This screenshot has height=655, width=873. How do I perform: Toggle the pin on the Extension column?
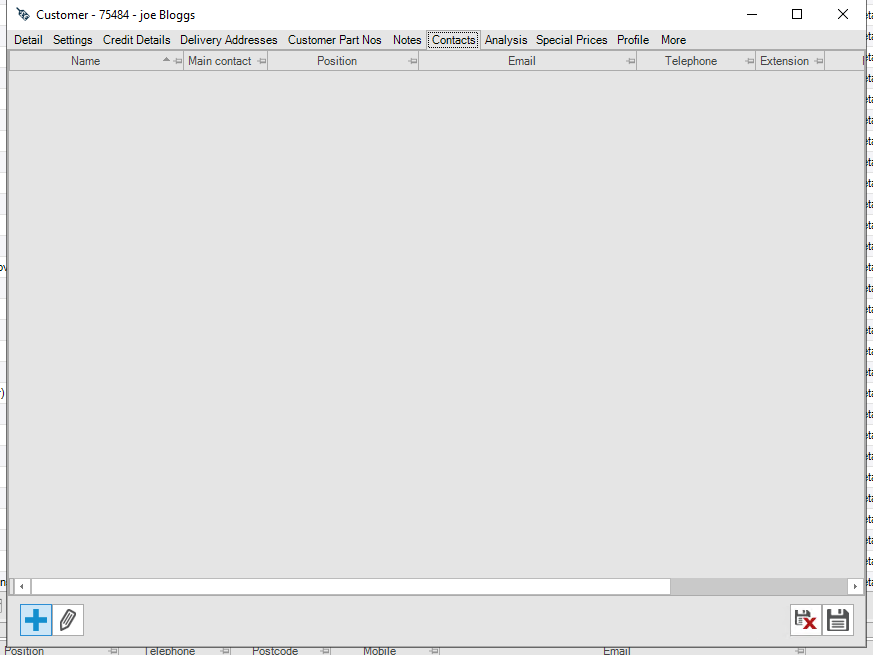click(x=818, y=62)
